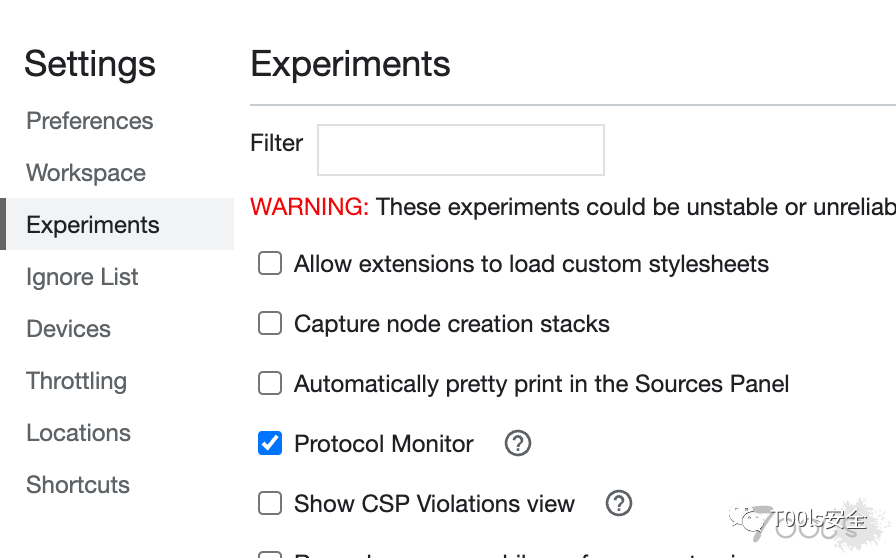Image resolution: width=896 pixels, height=558 pixels.
Task: Click the Show CSP Violations view label
Action: [434, 504]
